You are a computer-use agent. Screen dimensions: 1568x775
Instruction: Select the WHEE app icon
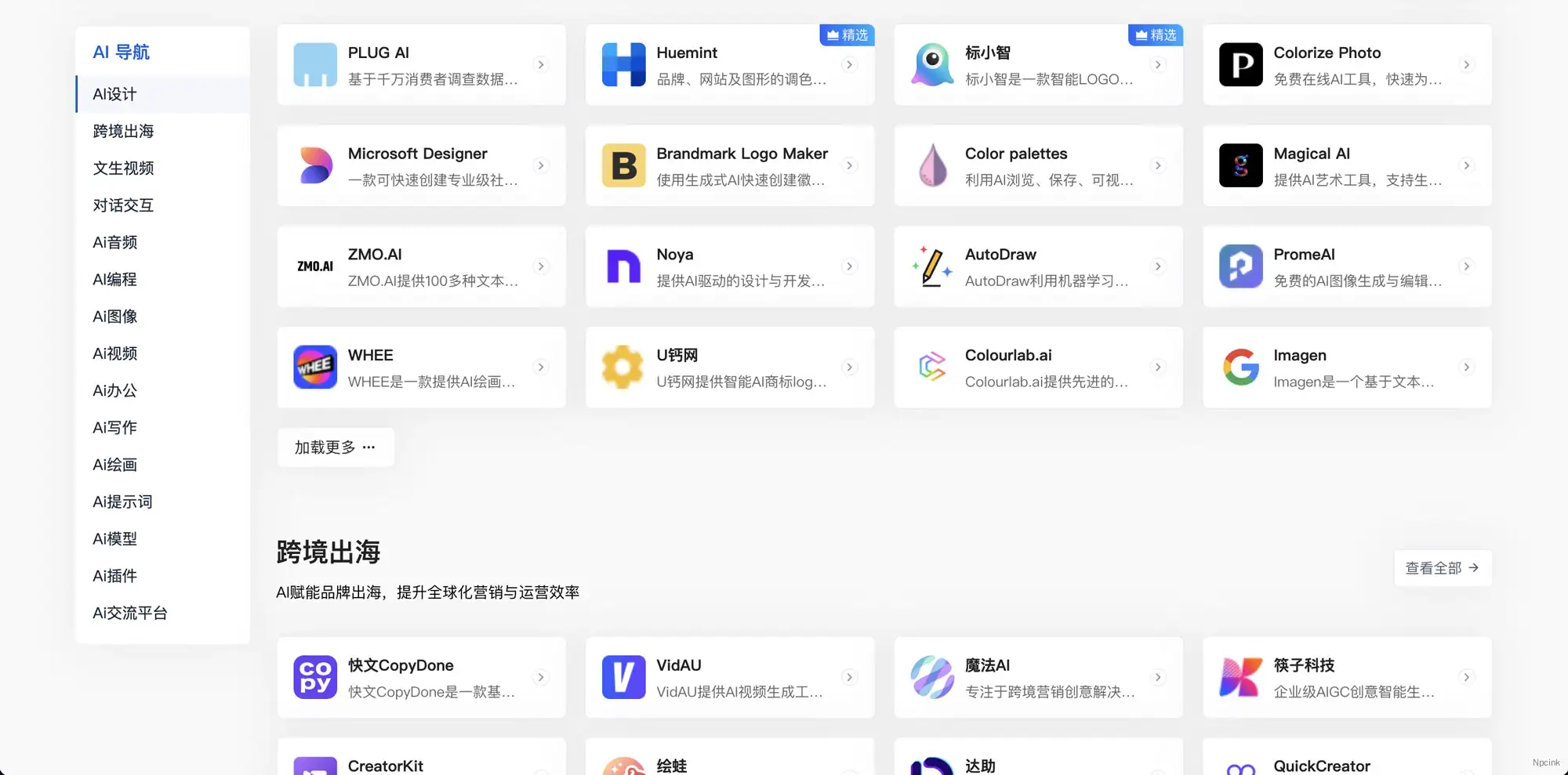(314, 367)
